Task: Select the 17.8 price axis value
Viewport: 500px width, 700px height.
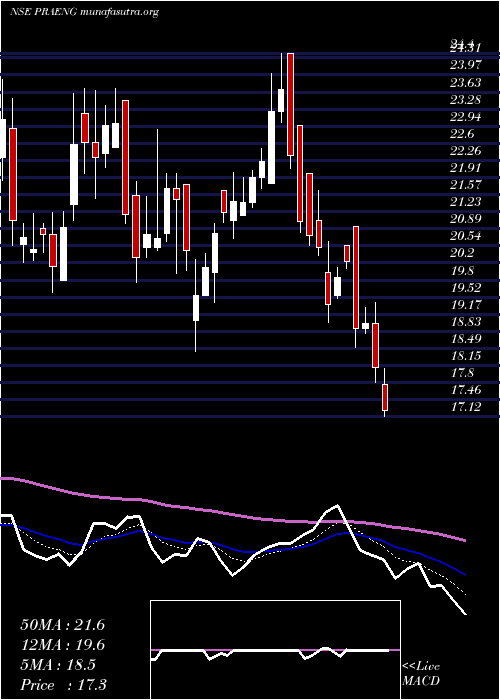Action: 462,373
